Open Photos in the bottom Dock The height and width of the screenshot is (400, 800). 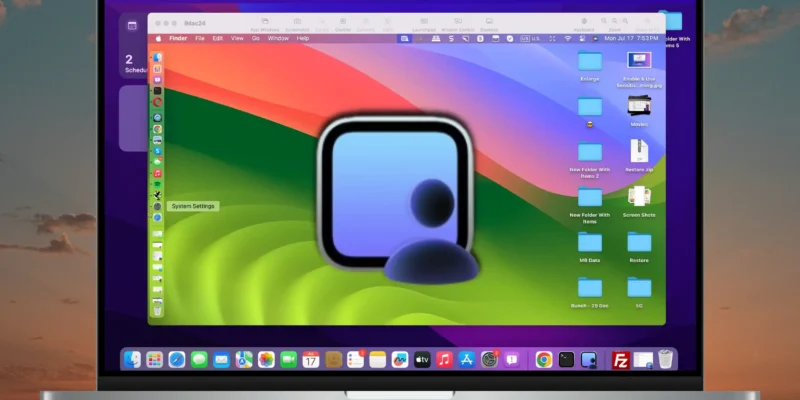tap(266, 360)
